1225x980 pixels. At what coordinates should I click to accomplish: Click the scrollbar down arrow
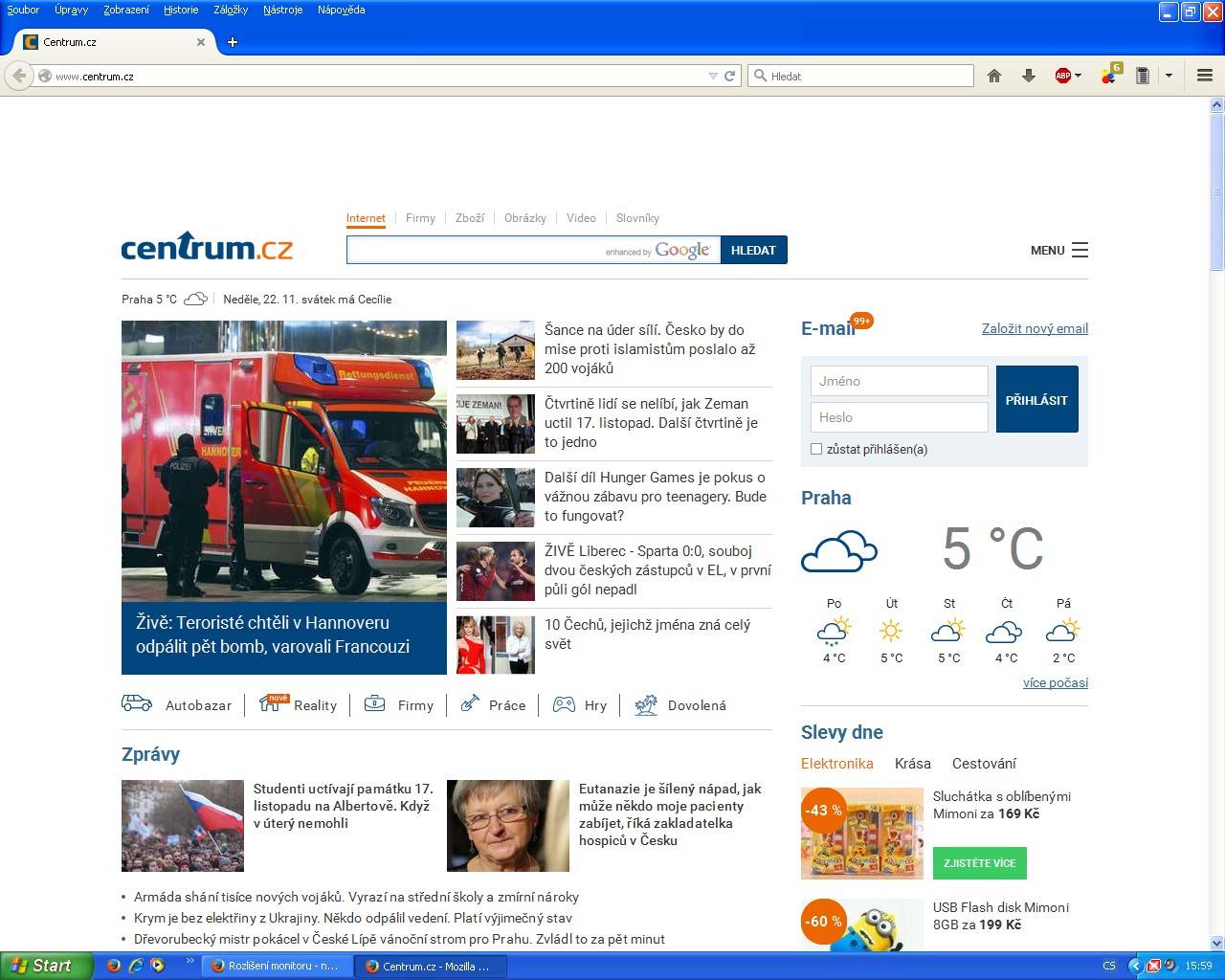coord(1216,943)
